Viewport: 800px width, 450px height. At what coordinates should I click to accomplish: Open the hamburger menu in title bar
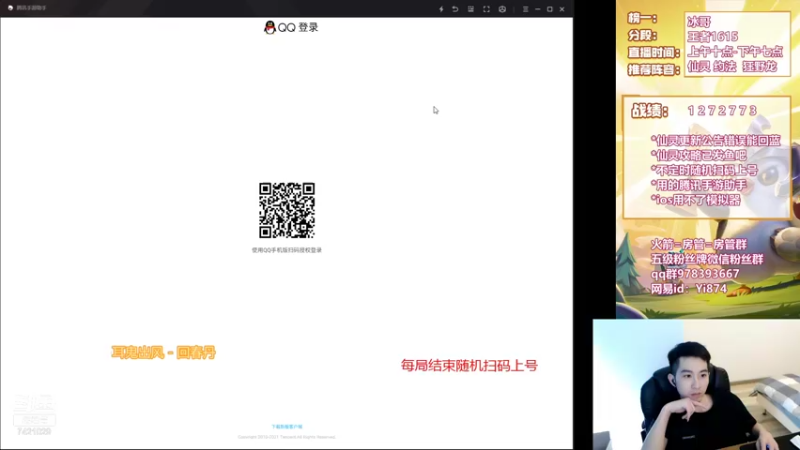[525, 9]
